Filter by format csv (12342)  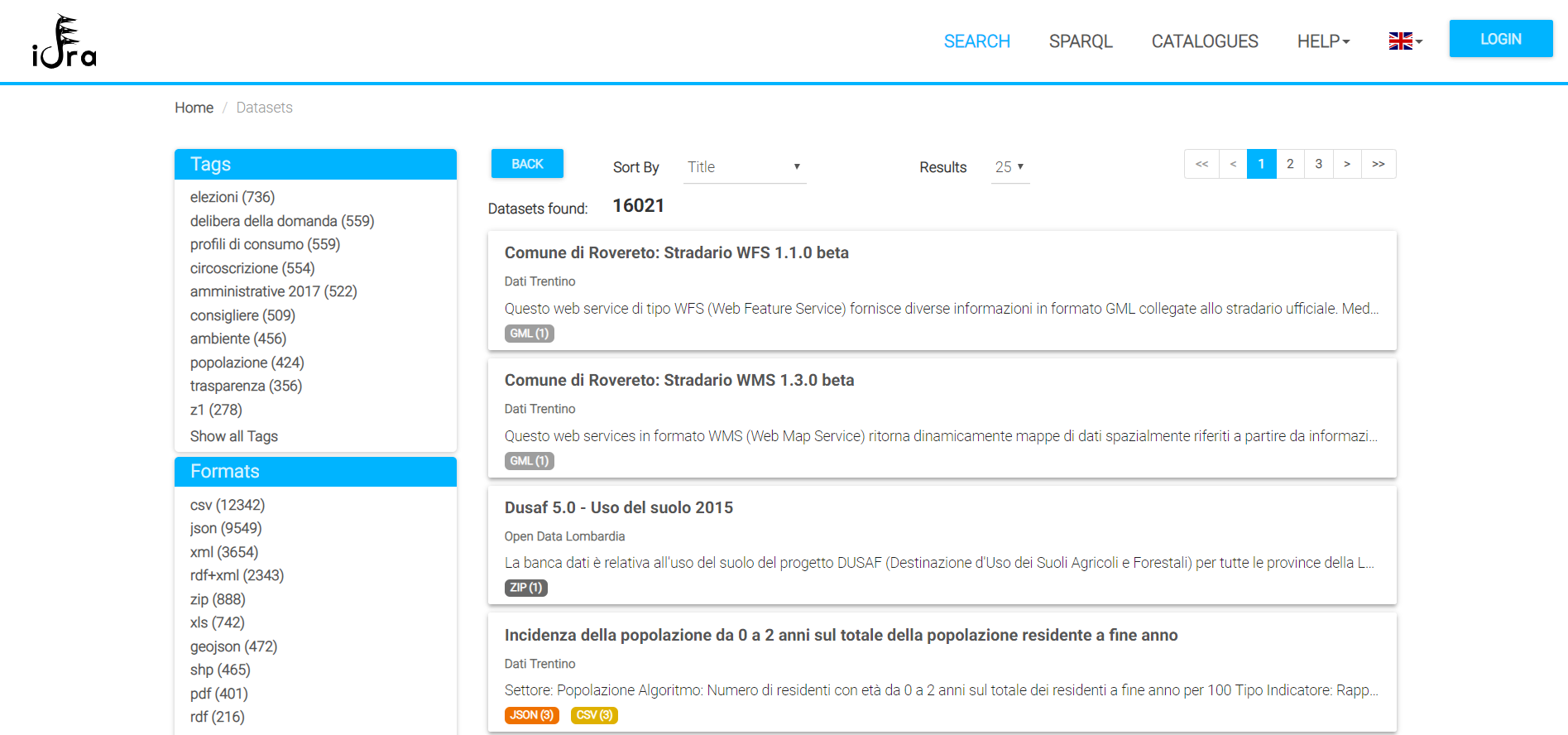click(x=228, y=505)
